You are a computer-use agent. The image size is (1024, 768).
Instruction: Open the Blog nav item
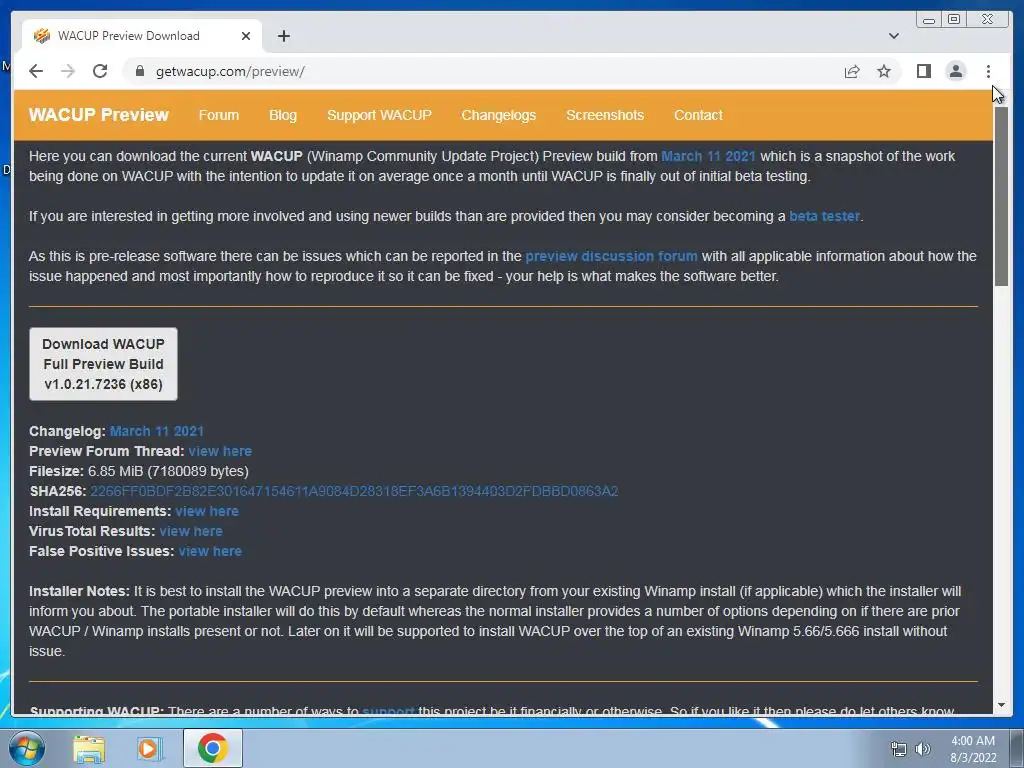[x=283, y=115]
